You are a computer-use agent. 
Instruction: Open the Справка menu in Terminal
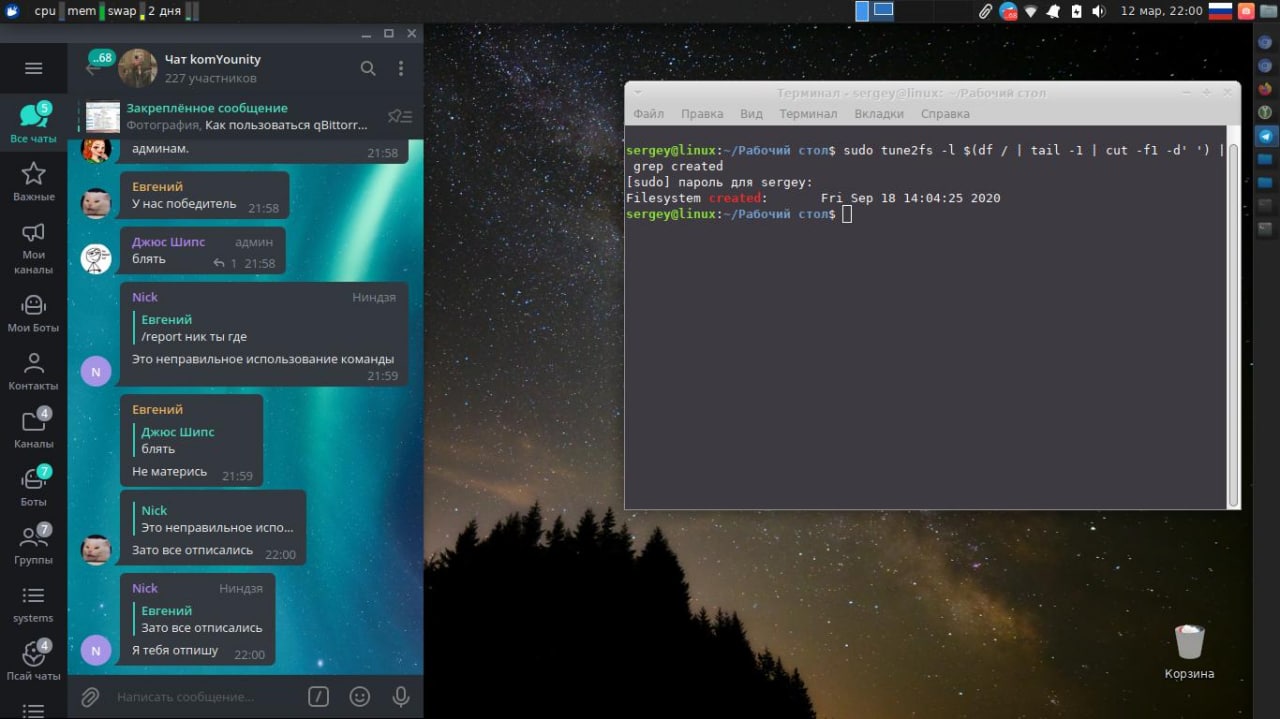pos(945,113)
